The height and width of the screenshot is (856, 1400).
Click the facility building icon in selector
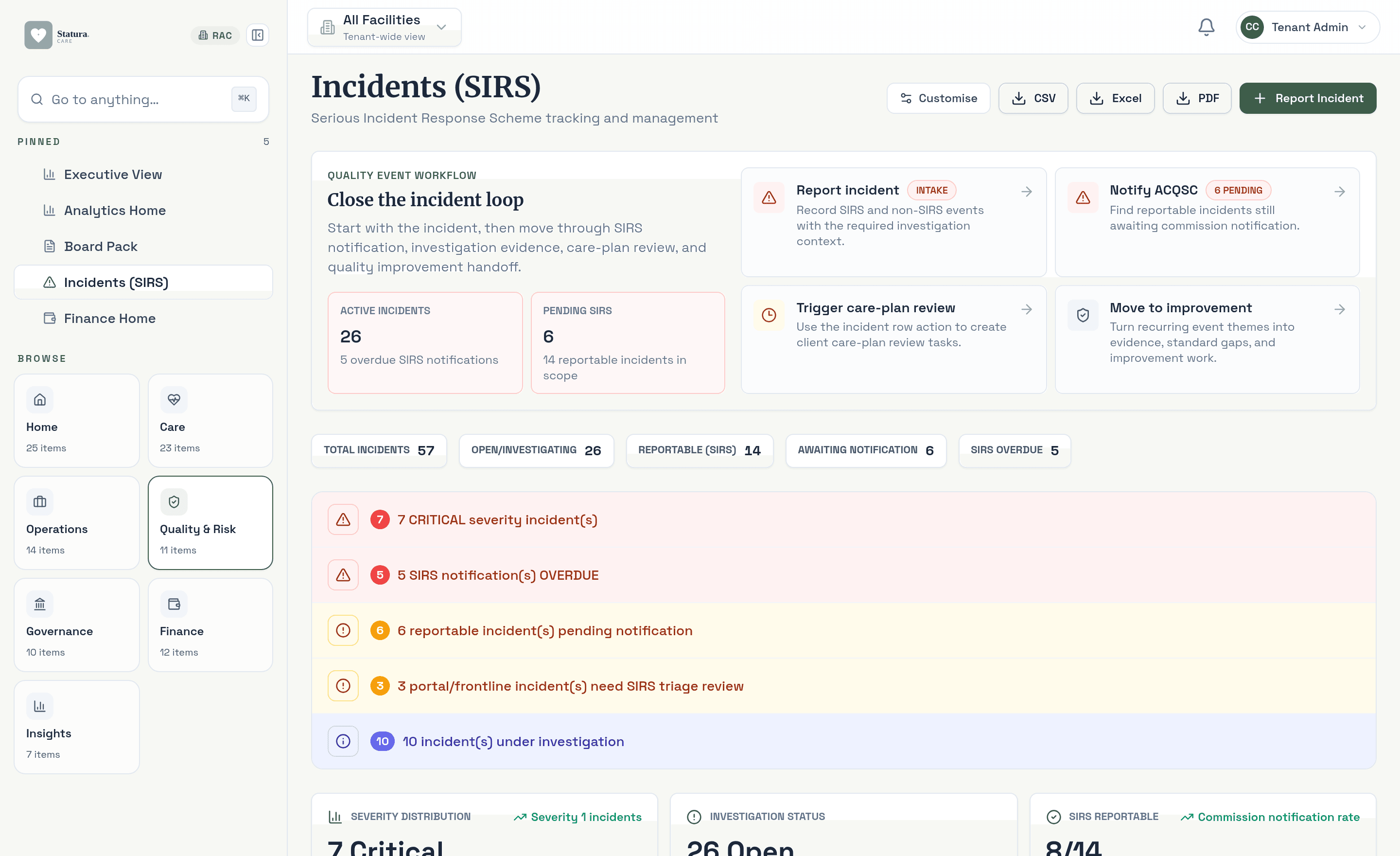coord(327,27)
